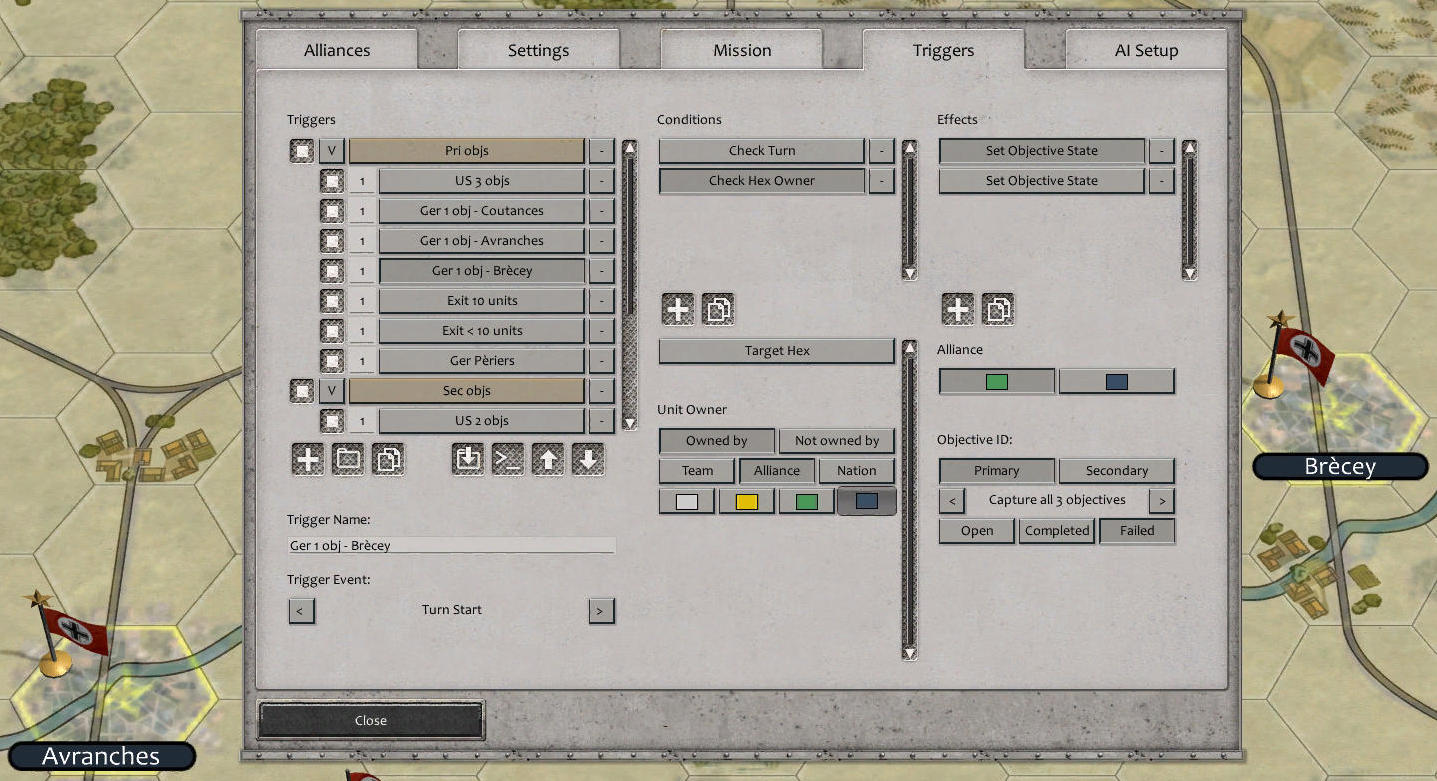Create a new trigger folder

348,459
